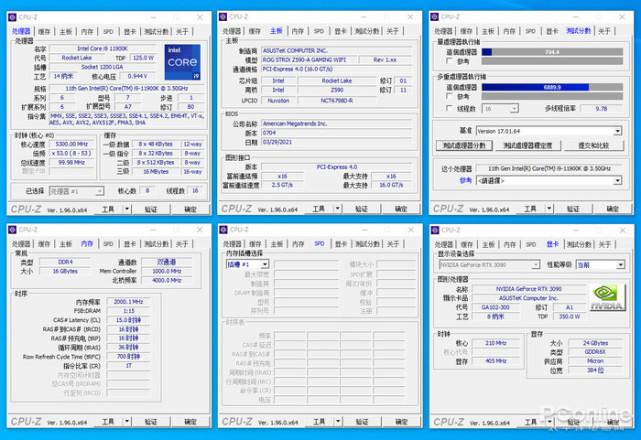Click 工具 button in memory window
Viewport: 641px width, 440px height.
(108, 421)
